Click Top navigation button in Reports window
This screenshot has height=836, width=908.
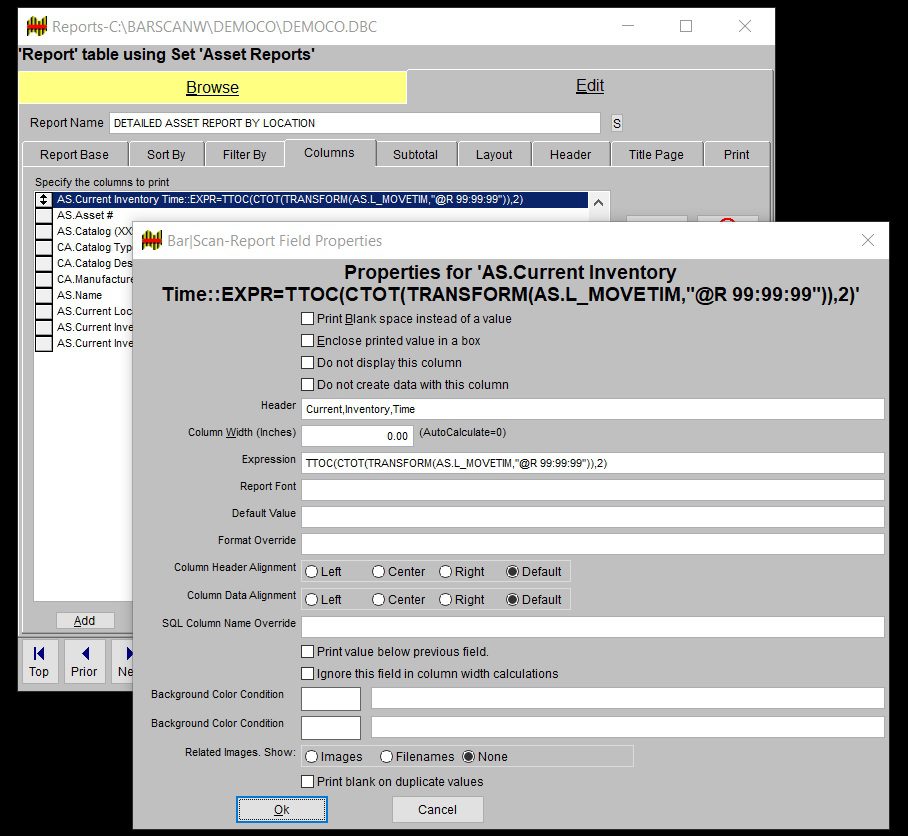tap(39, 662)
